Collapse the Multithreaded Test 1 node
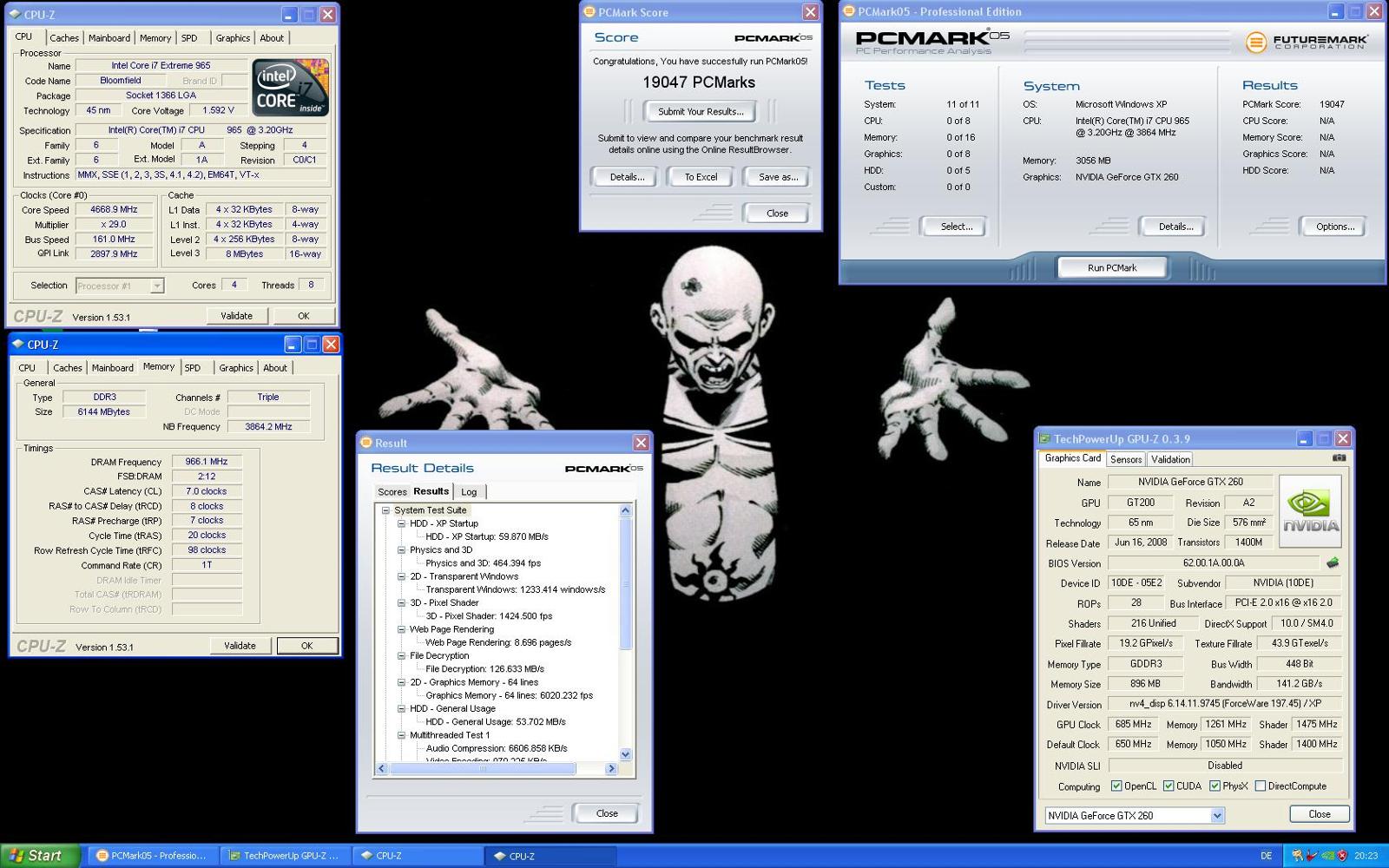The height and width of the screenshot is (868, 1389). [402, 735]
